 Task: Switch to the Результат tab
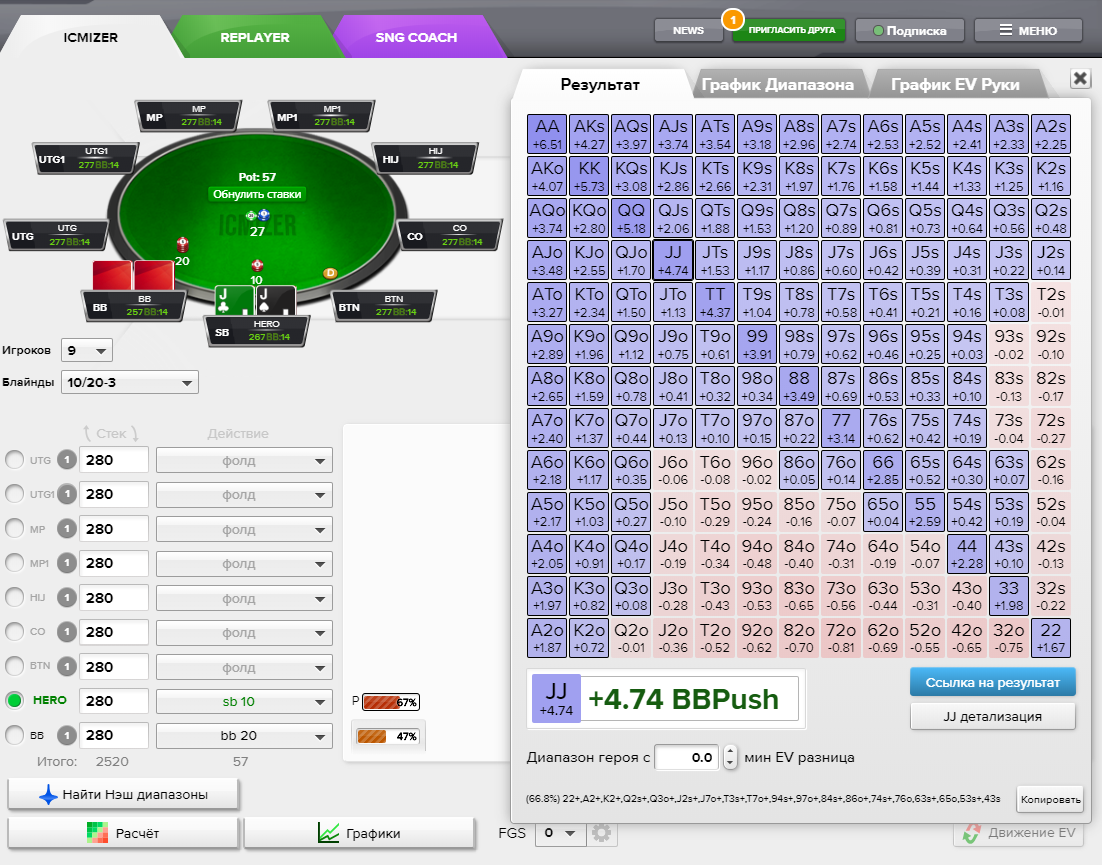coord(600,85)
